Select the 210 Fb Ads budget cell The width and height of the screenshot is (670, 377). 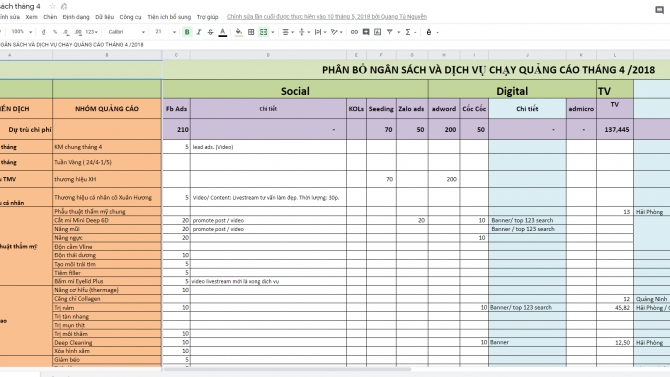click(x=176, y=129)
